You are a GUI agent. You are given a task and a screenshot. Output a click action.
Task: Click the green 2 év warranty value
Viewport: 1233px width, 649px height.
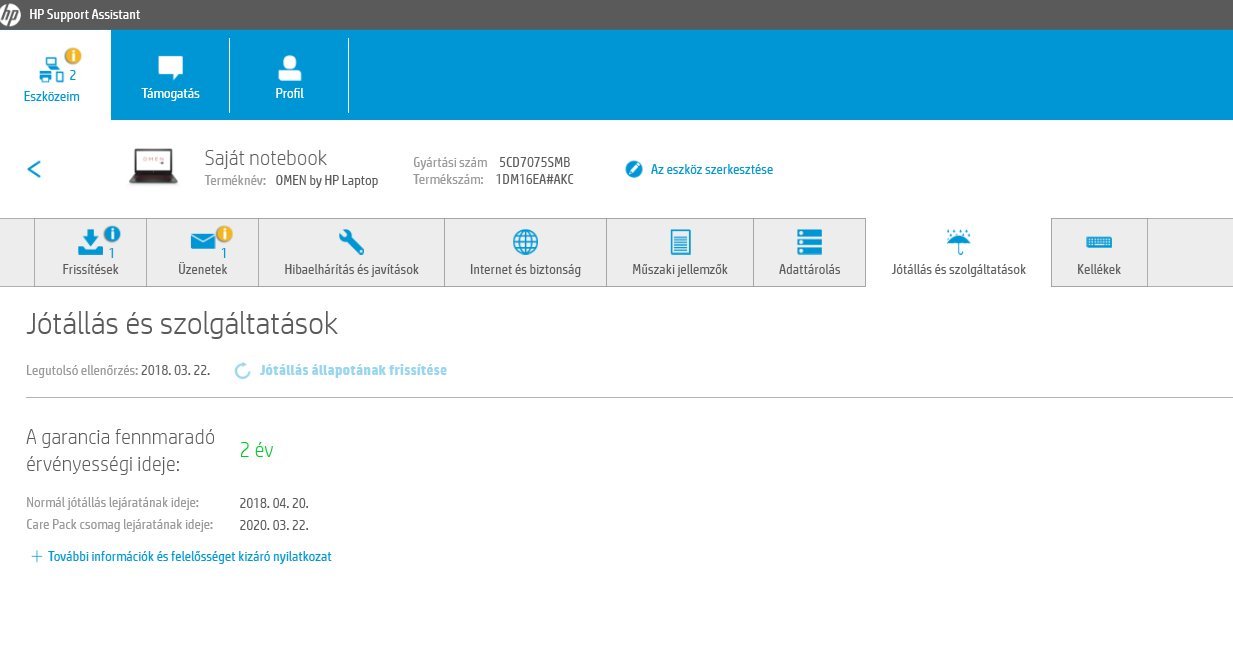[x=256, y=450]
